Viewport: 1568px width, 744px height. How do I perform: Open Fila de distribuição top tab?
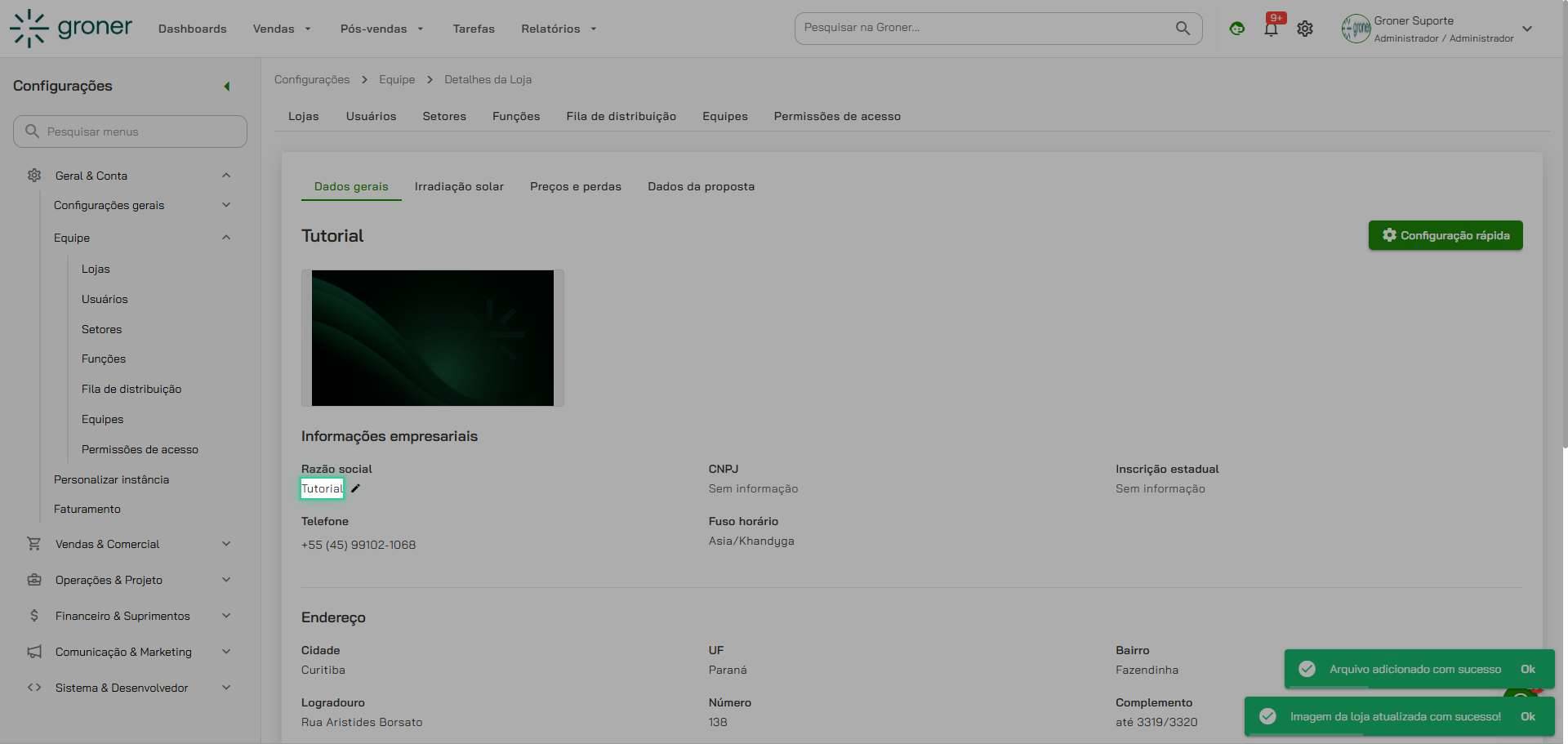point(621,117)
